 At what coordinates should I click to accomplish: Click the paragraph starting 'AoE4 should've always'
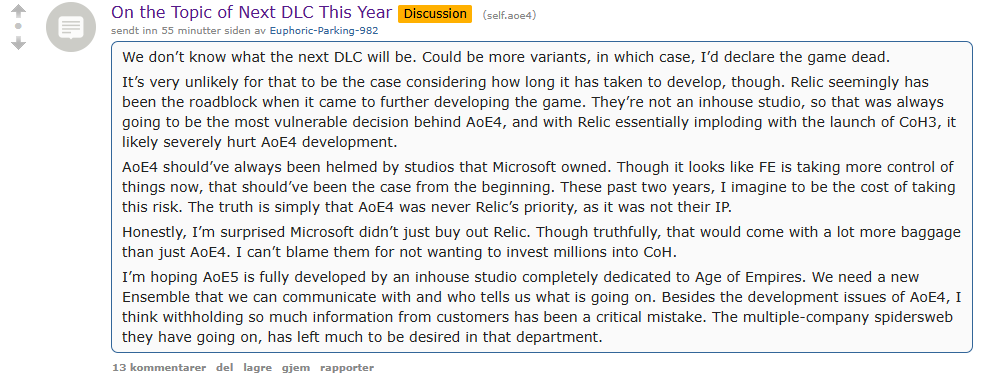point(539,187)
